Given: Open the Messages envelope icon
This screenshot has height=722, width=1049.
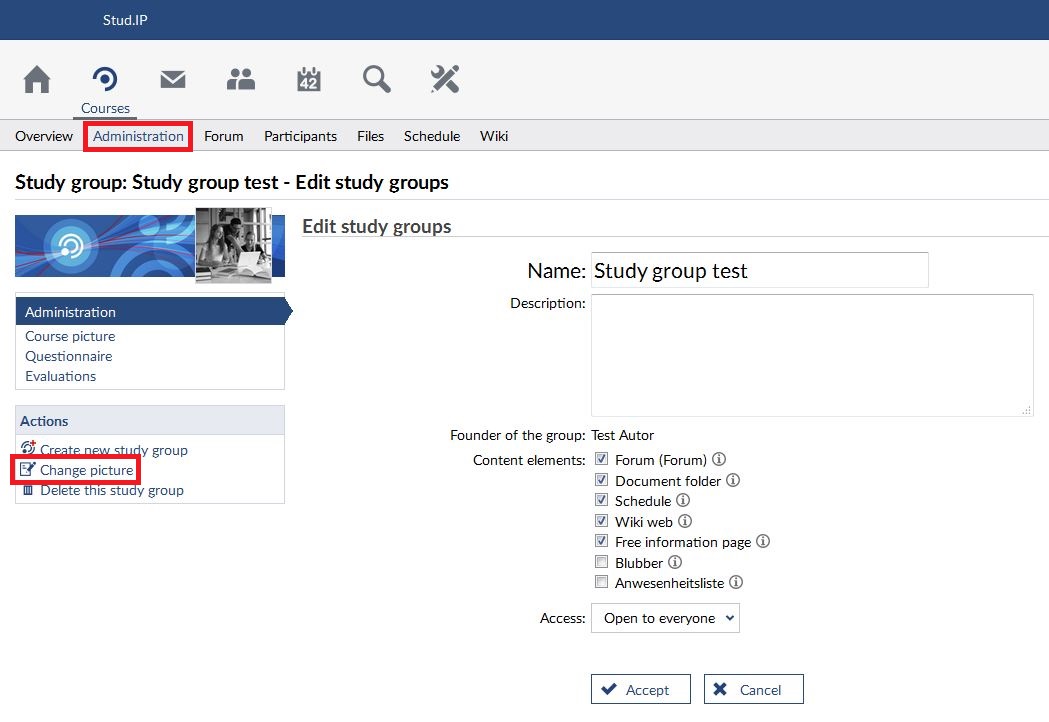Looking at the screenshot, I should click(173, 79).
